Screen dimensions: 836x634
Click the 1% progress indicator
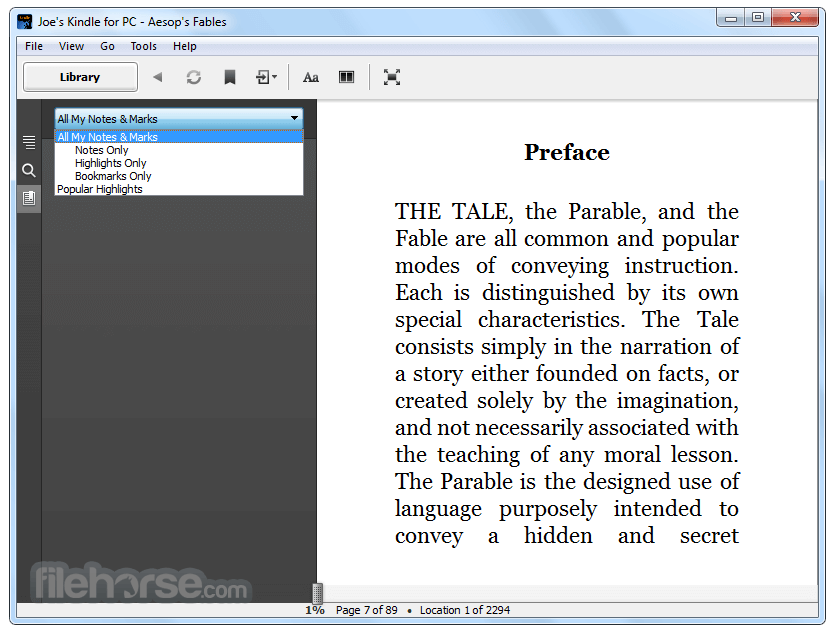(x=315, y=610)
